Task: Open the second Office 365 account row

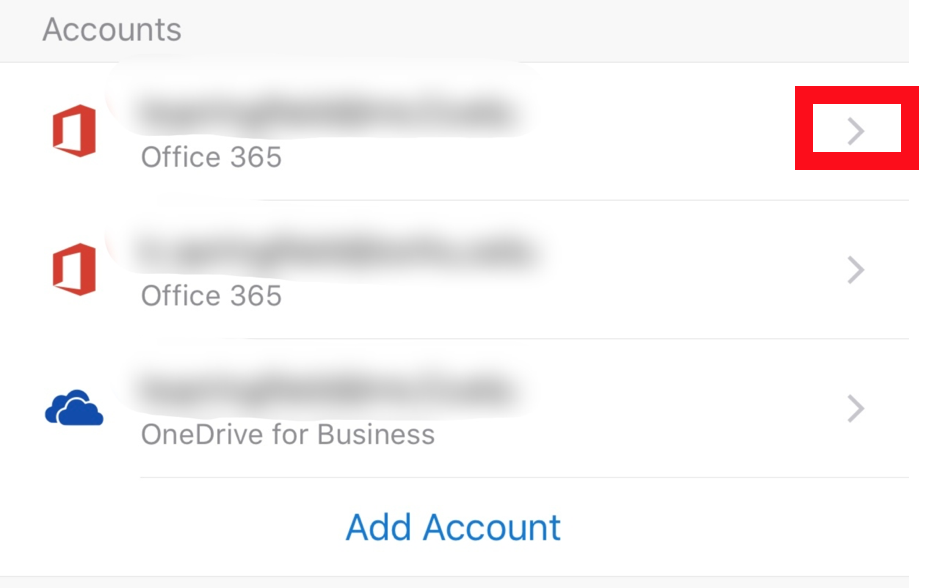Action: pos(454,270)
